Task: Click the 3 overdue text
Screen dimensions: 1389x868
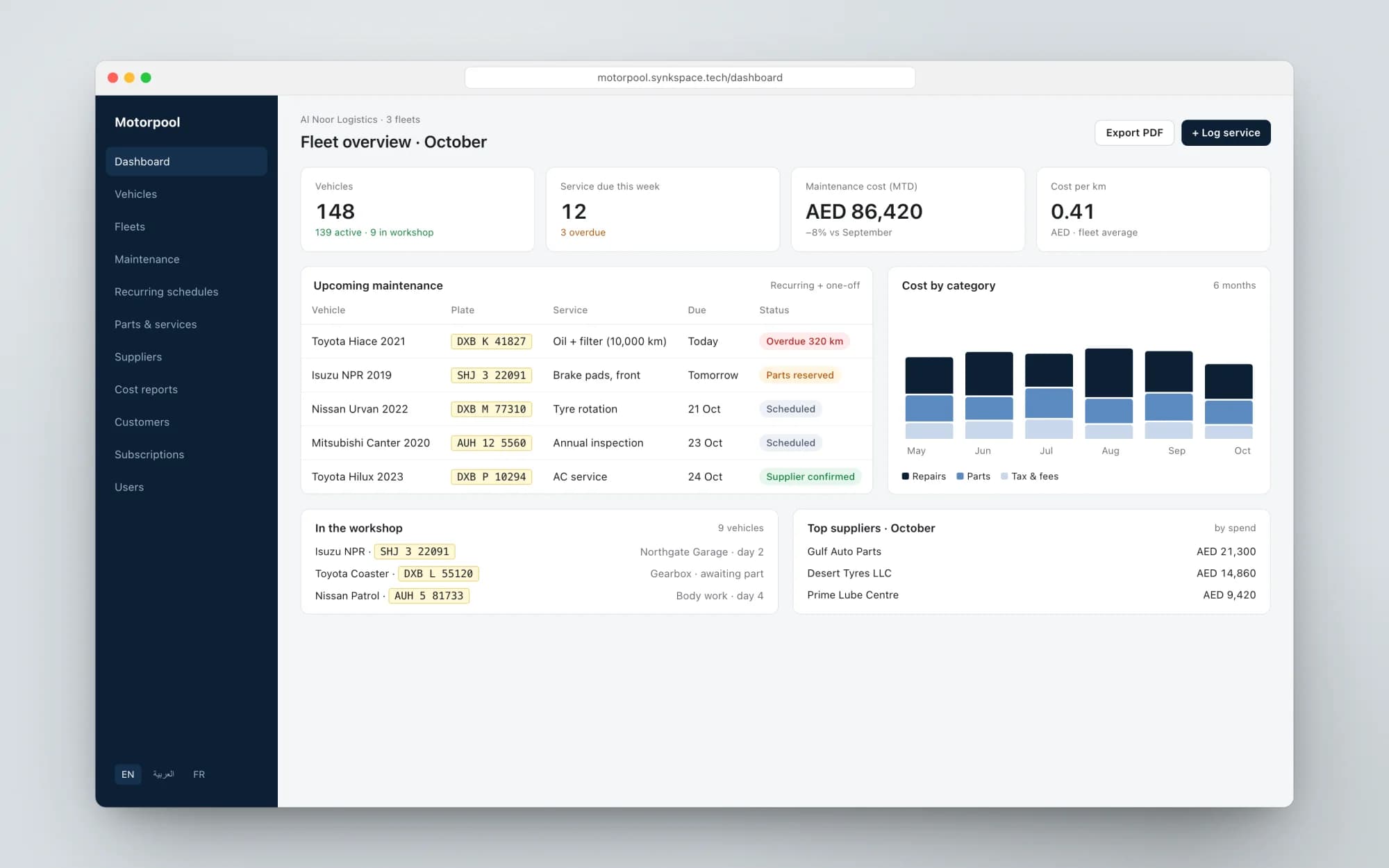Action: (x=583, y=233)
